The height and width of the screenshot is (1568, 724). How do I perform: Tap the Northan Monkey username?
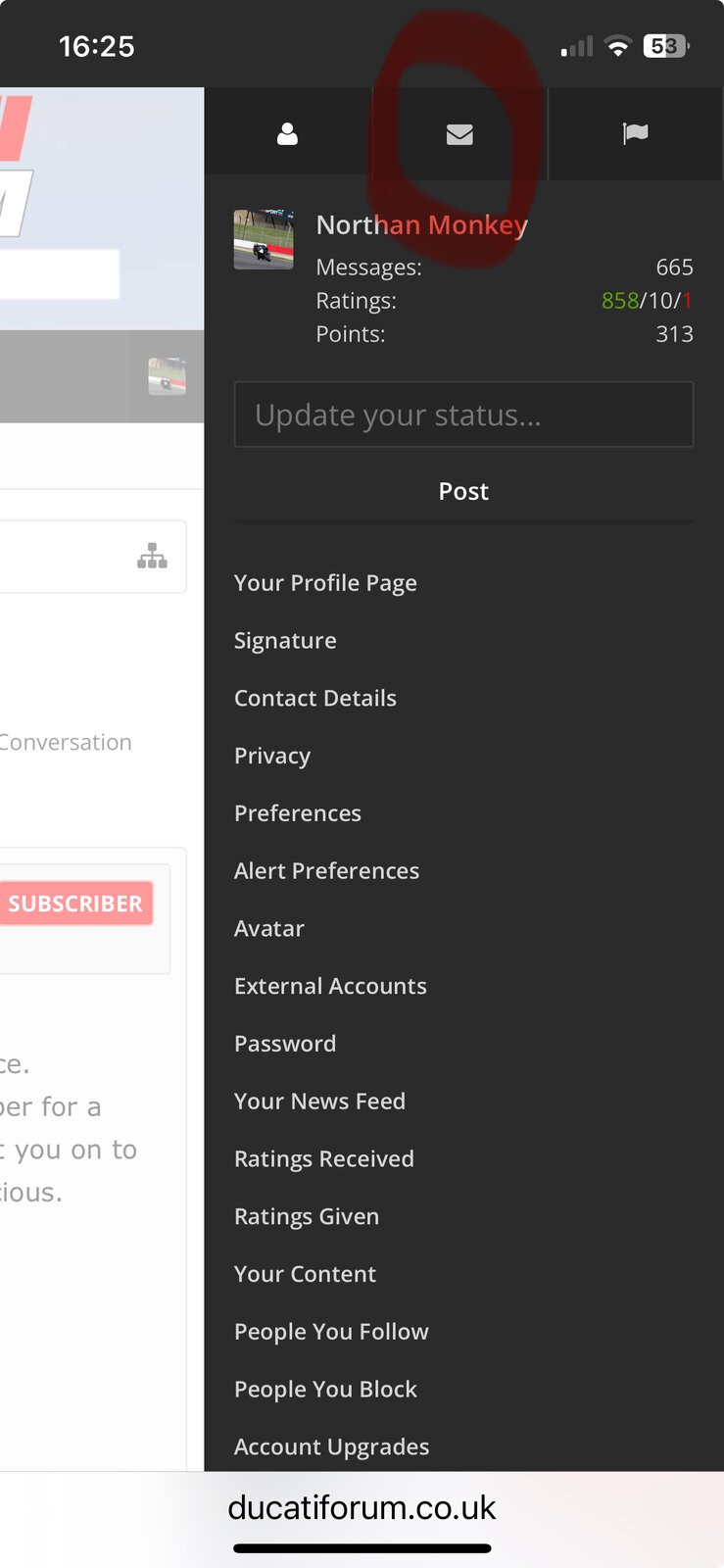pos(422,225)
